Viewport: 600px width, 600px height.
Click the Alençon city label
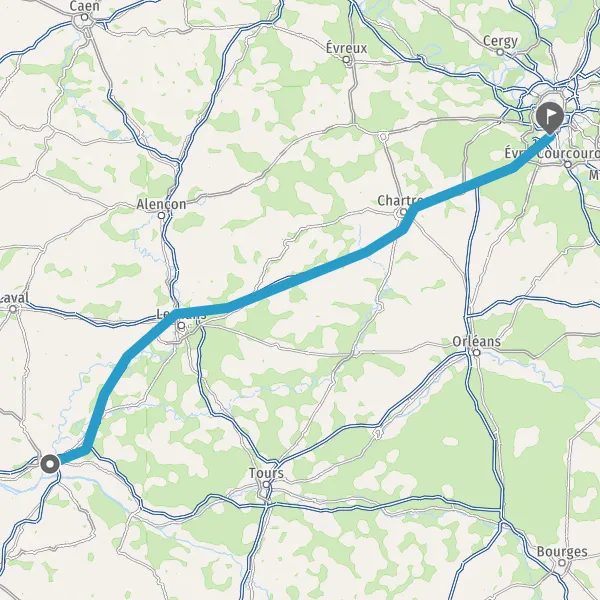[x=161, y=204]
